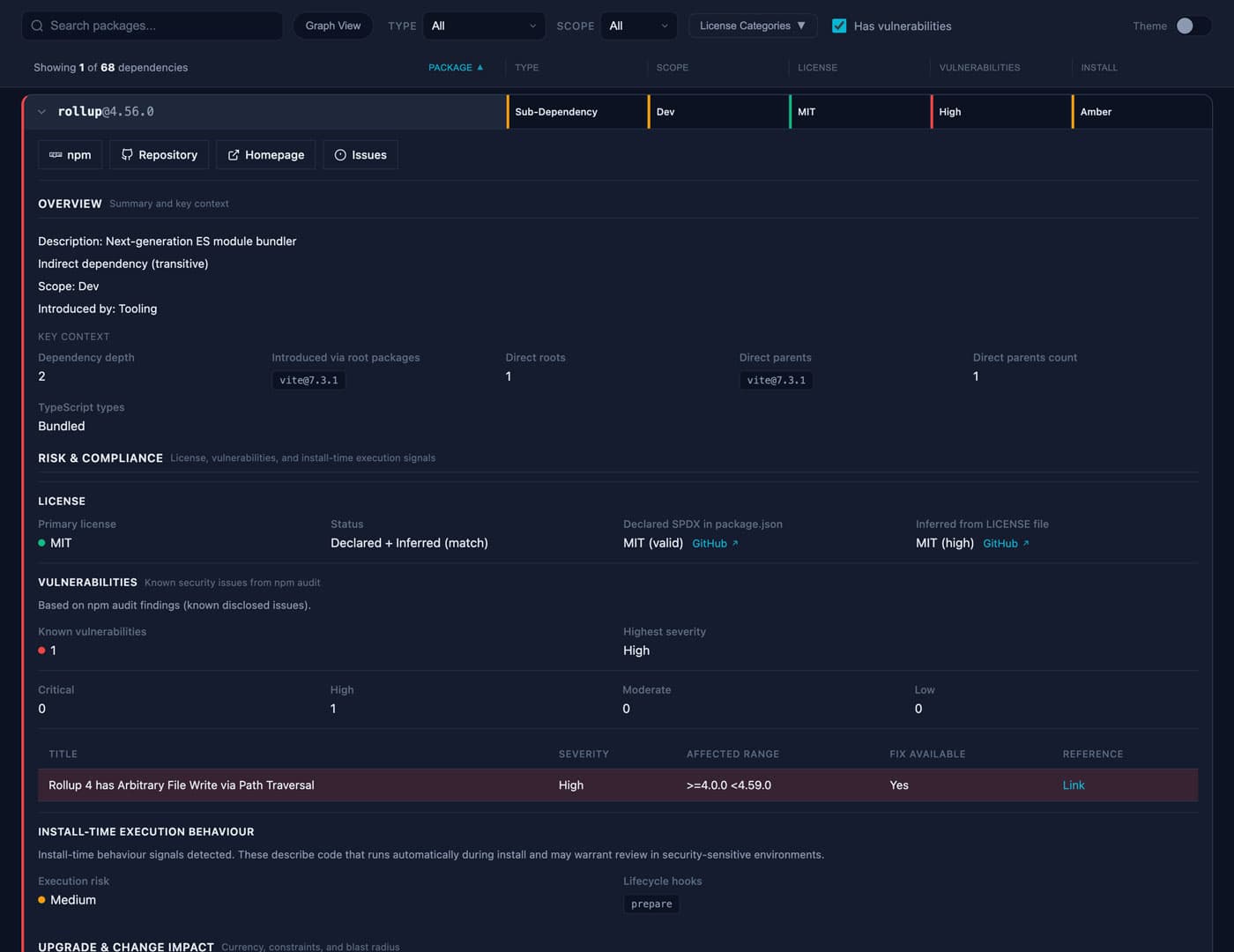This screenshot has width=1234, height=952.
Task: Switch to Graph View
Action: coord(333,26)
